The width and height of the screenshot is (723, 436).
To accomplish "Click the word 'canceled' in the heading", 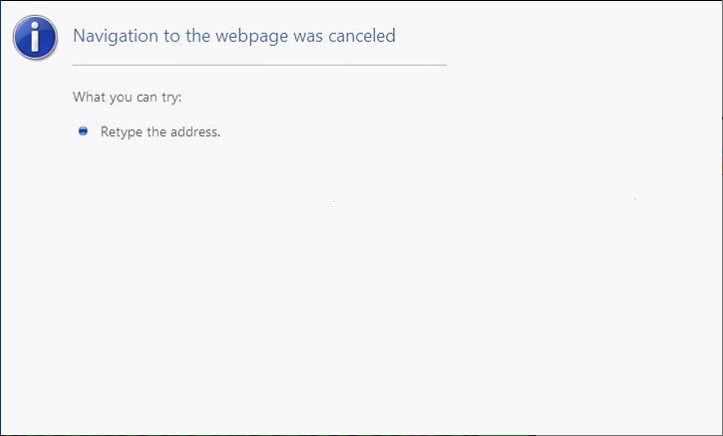I will pyautogui.click(x=362, y=36).
